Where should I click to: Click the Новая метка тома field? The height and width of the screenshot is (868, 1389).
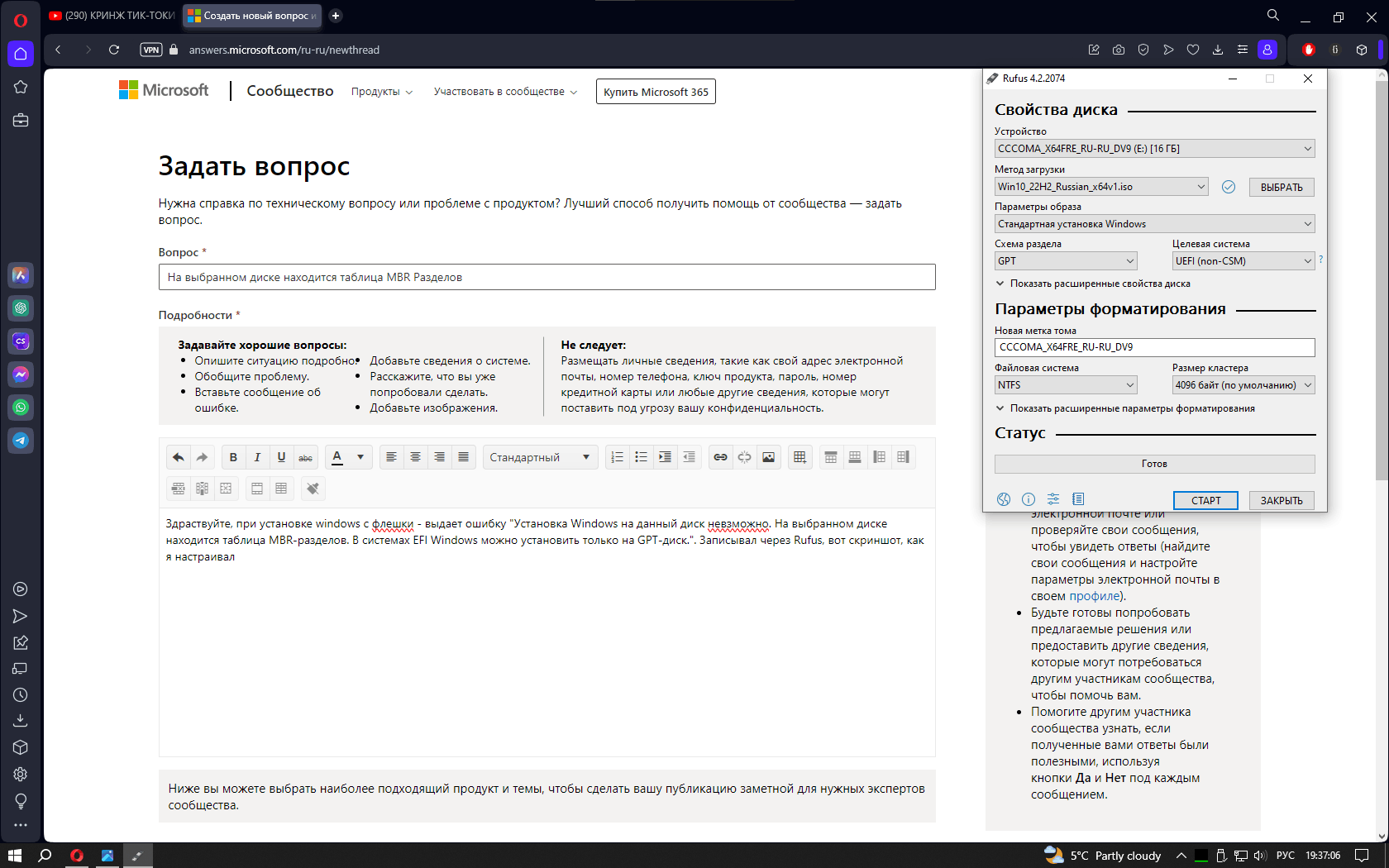pos(1154,347)
